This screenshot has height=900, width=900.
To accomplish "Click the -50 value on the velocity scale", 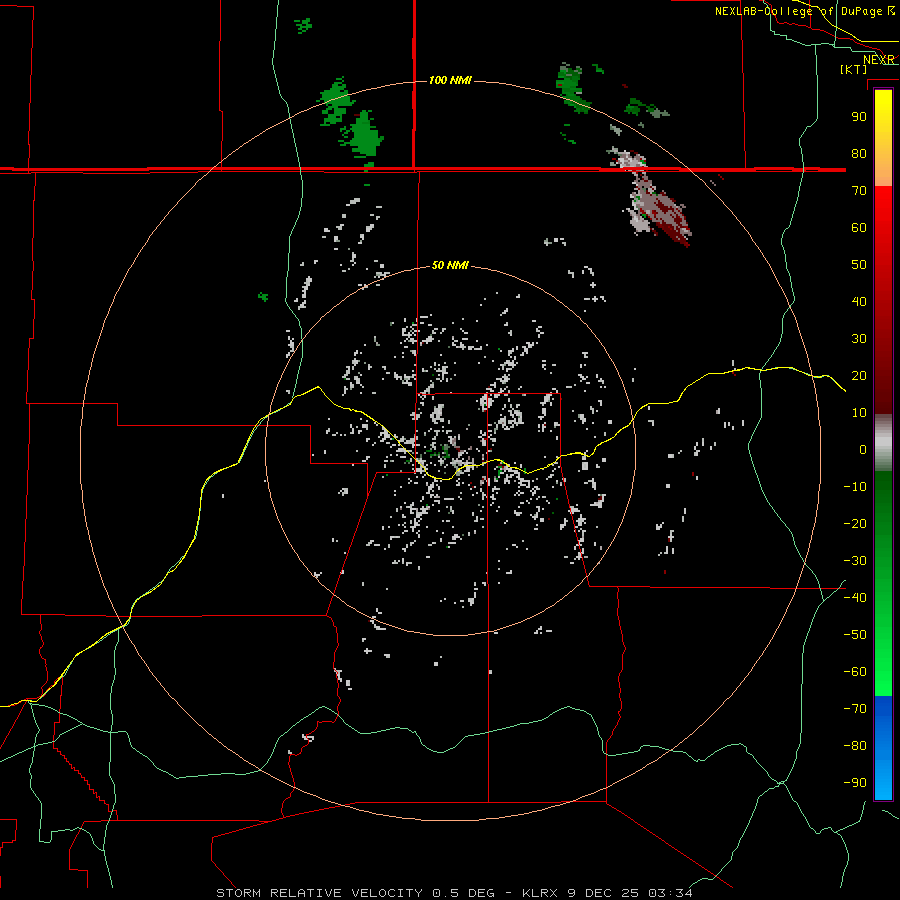I will pyautogui.click(x=855, y=635).
